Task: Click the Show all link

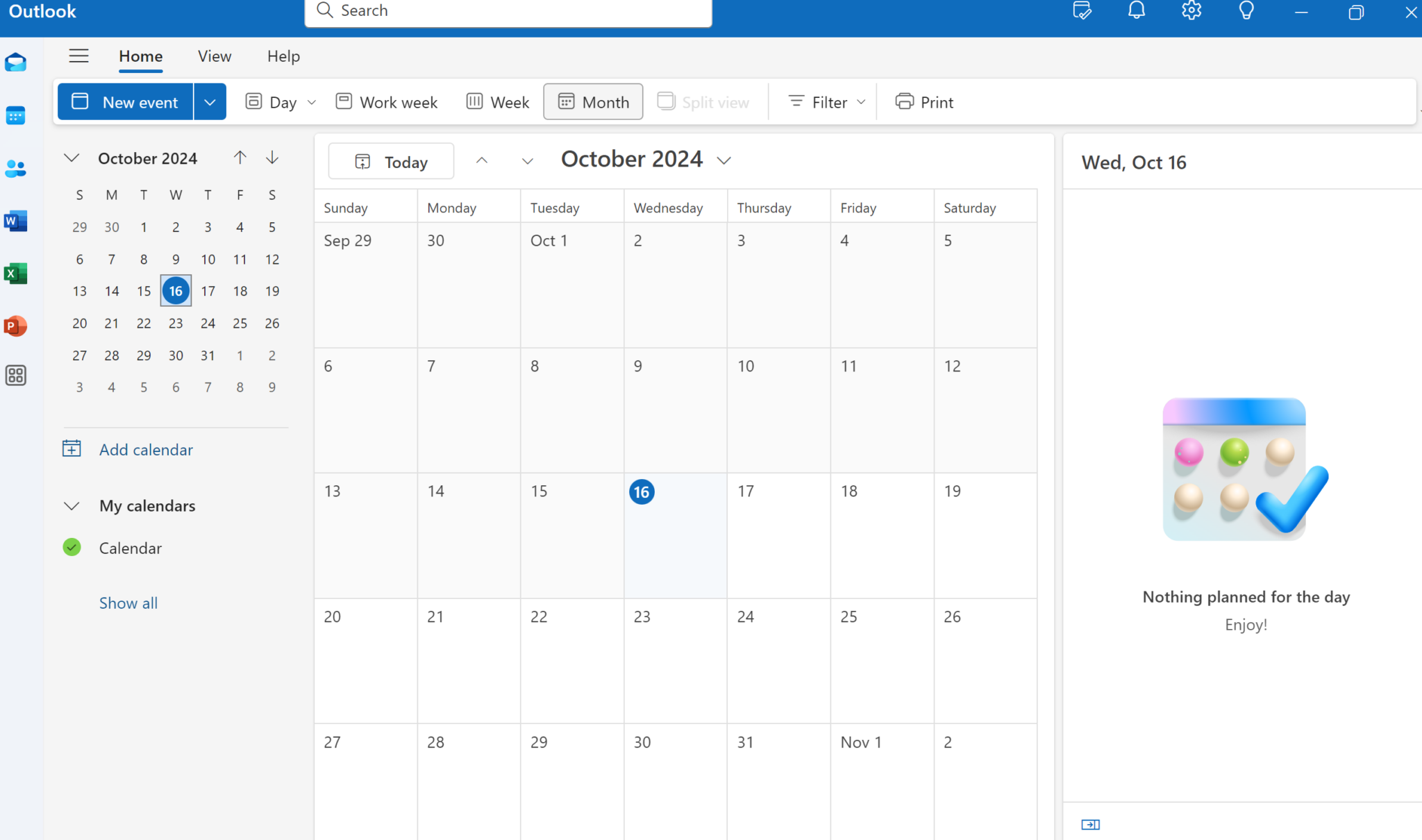Action: pos(128,603)
